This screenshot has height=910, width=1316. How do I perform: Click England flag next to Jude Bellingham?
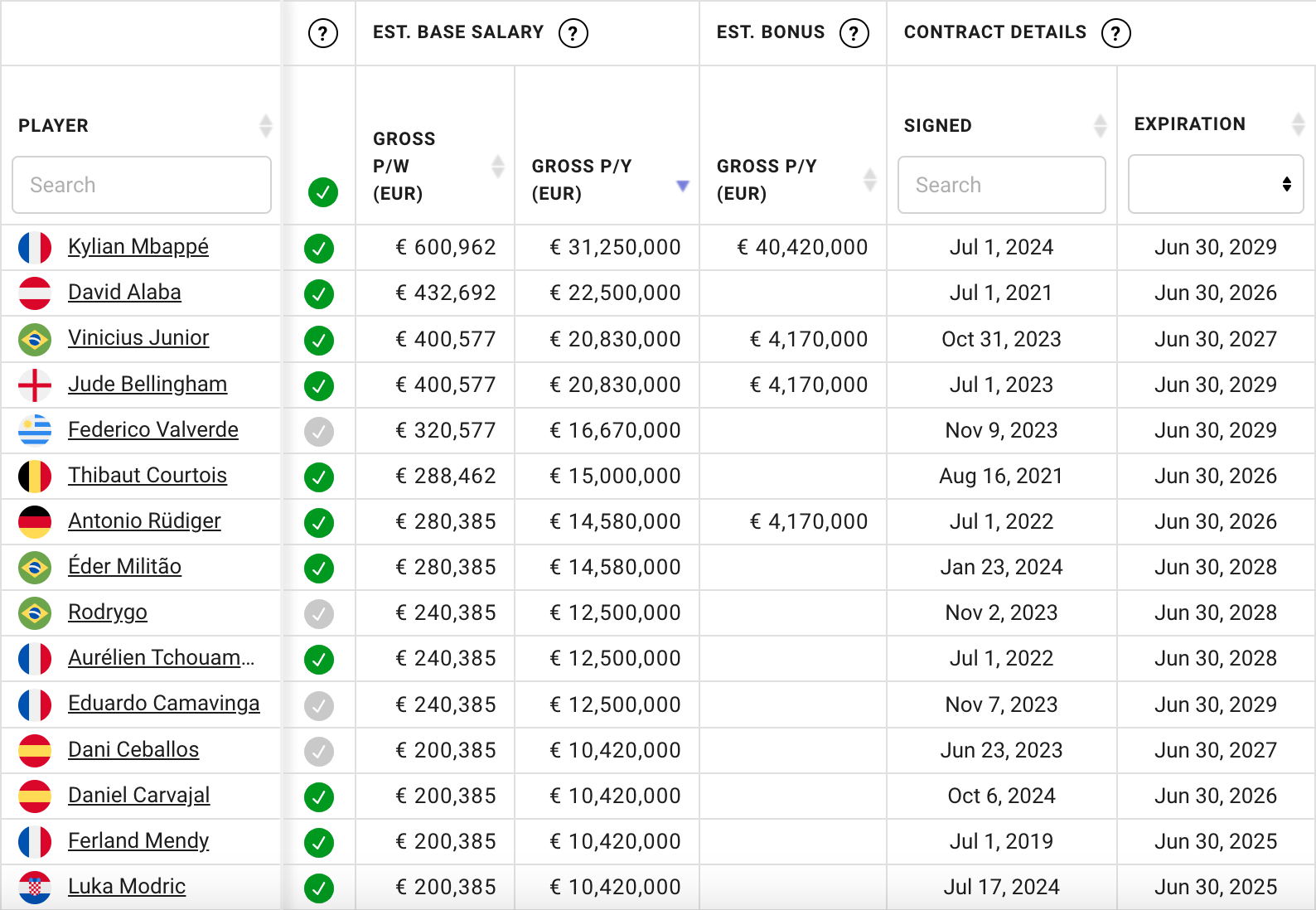tap(35, 385)
